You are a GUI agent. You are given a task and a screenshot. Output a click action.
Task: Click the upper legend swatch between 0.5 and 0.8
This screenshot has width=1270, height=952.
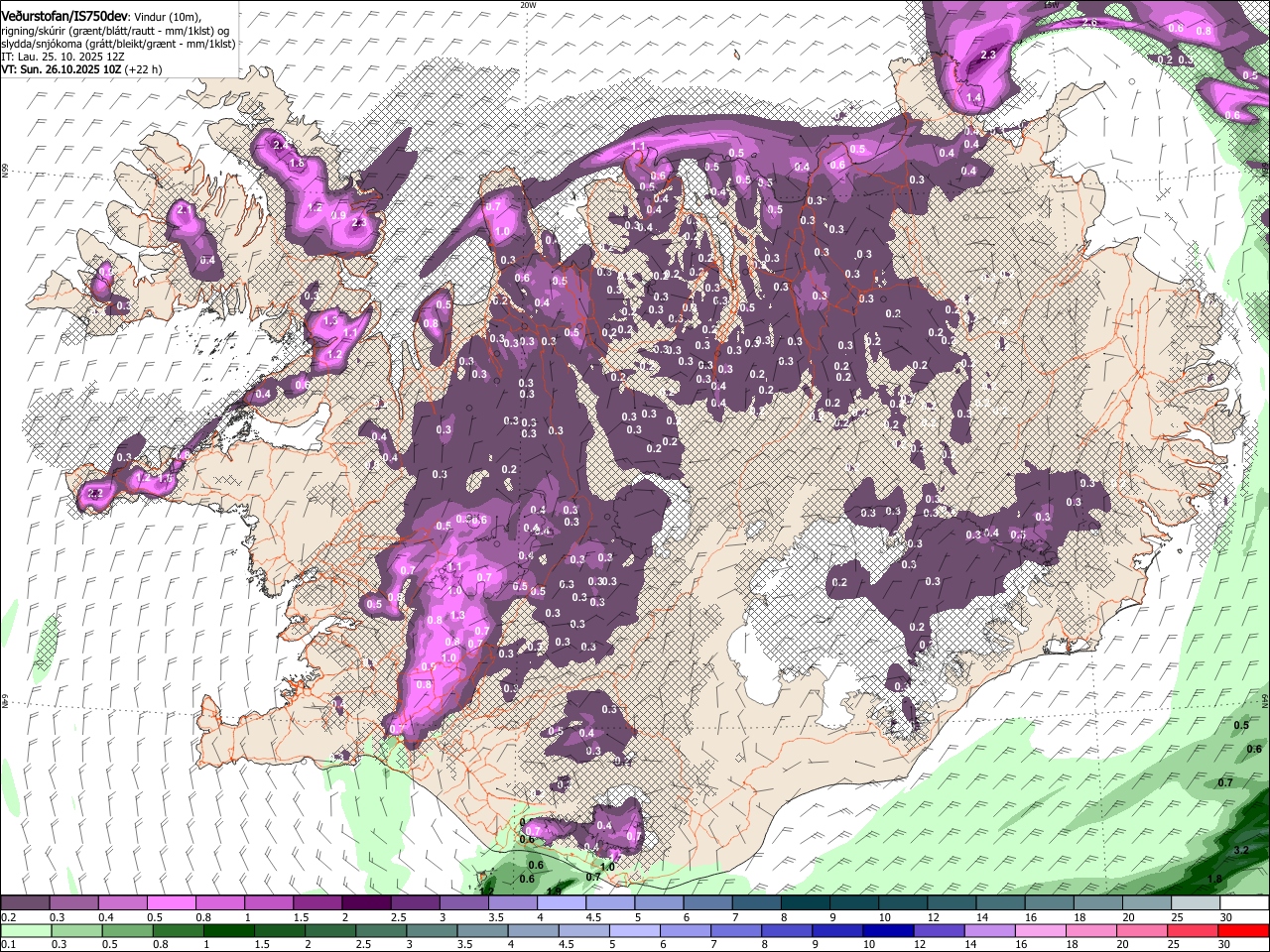[172, 903]
